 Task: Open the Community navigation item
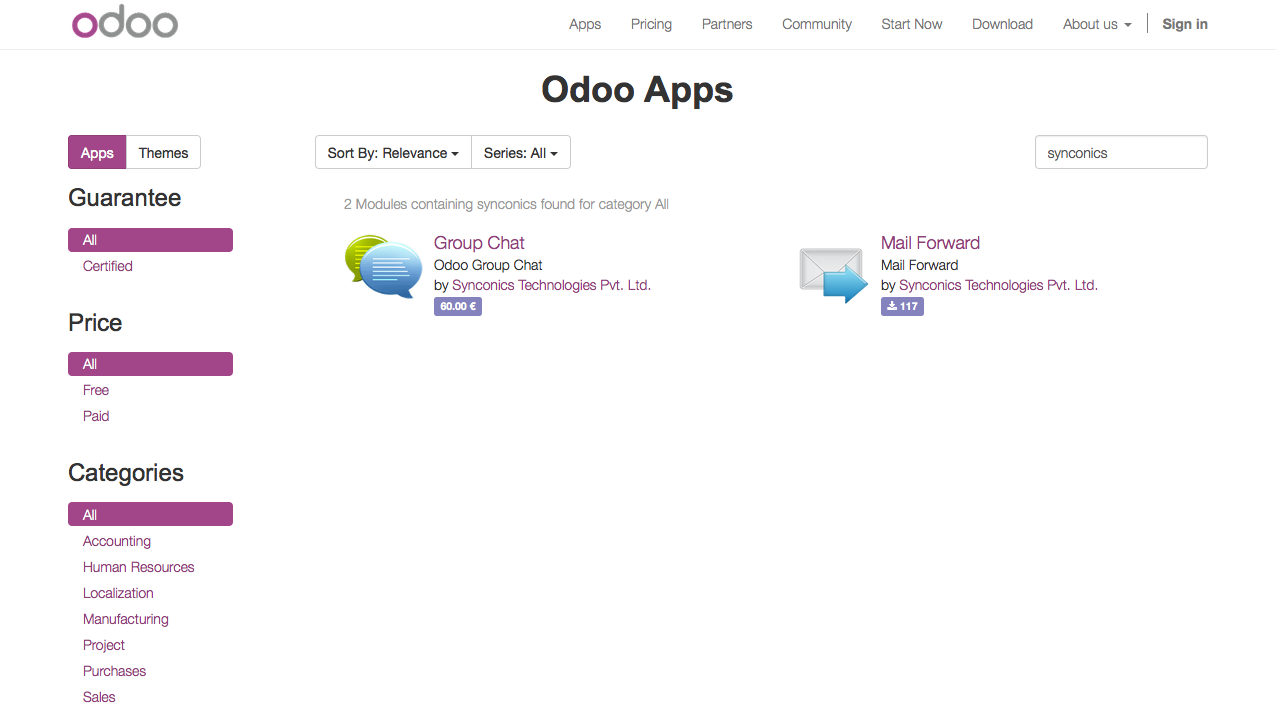coord(817,24)
